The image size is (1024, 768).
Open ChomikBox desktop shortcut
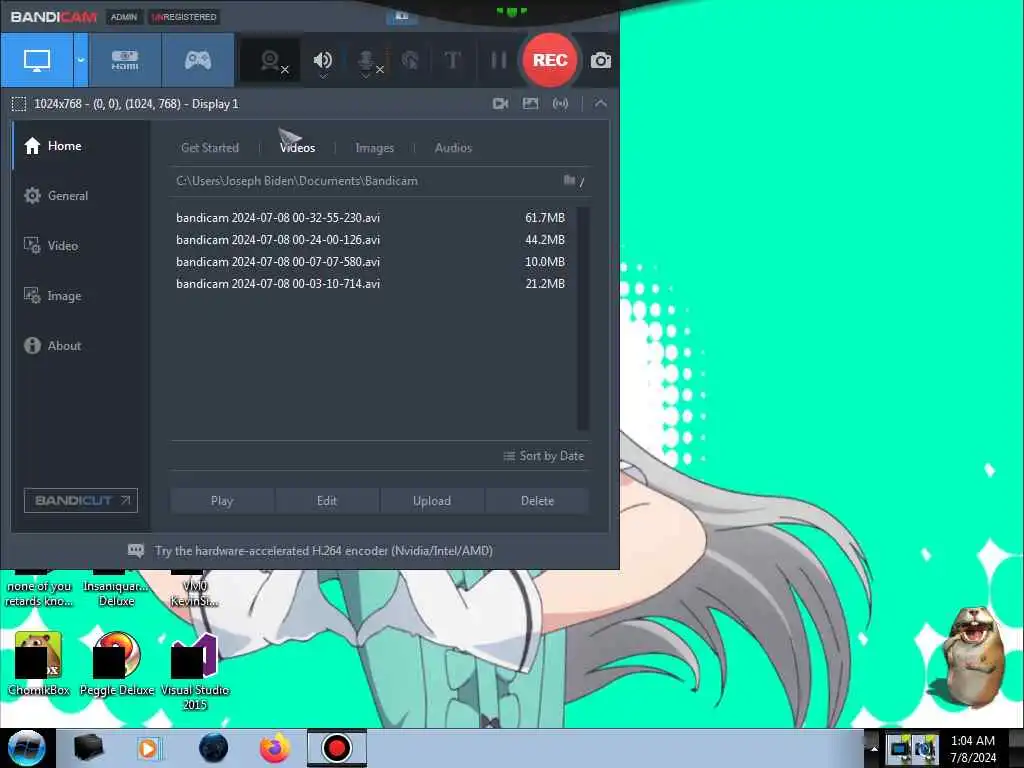click(x=39, y=664)
